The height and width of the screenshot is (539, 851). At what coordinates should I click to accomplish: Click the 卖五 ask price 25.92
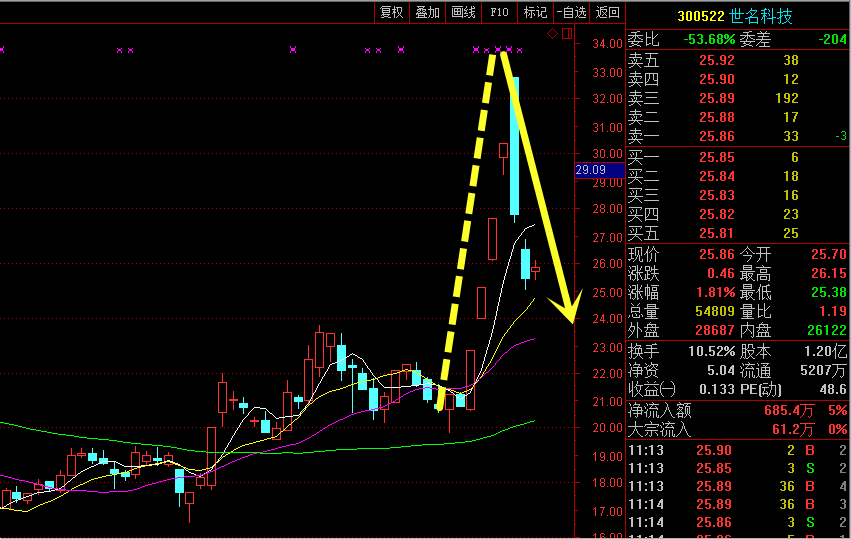coord(716,60)
